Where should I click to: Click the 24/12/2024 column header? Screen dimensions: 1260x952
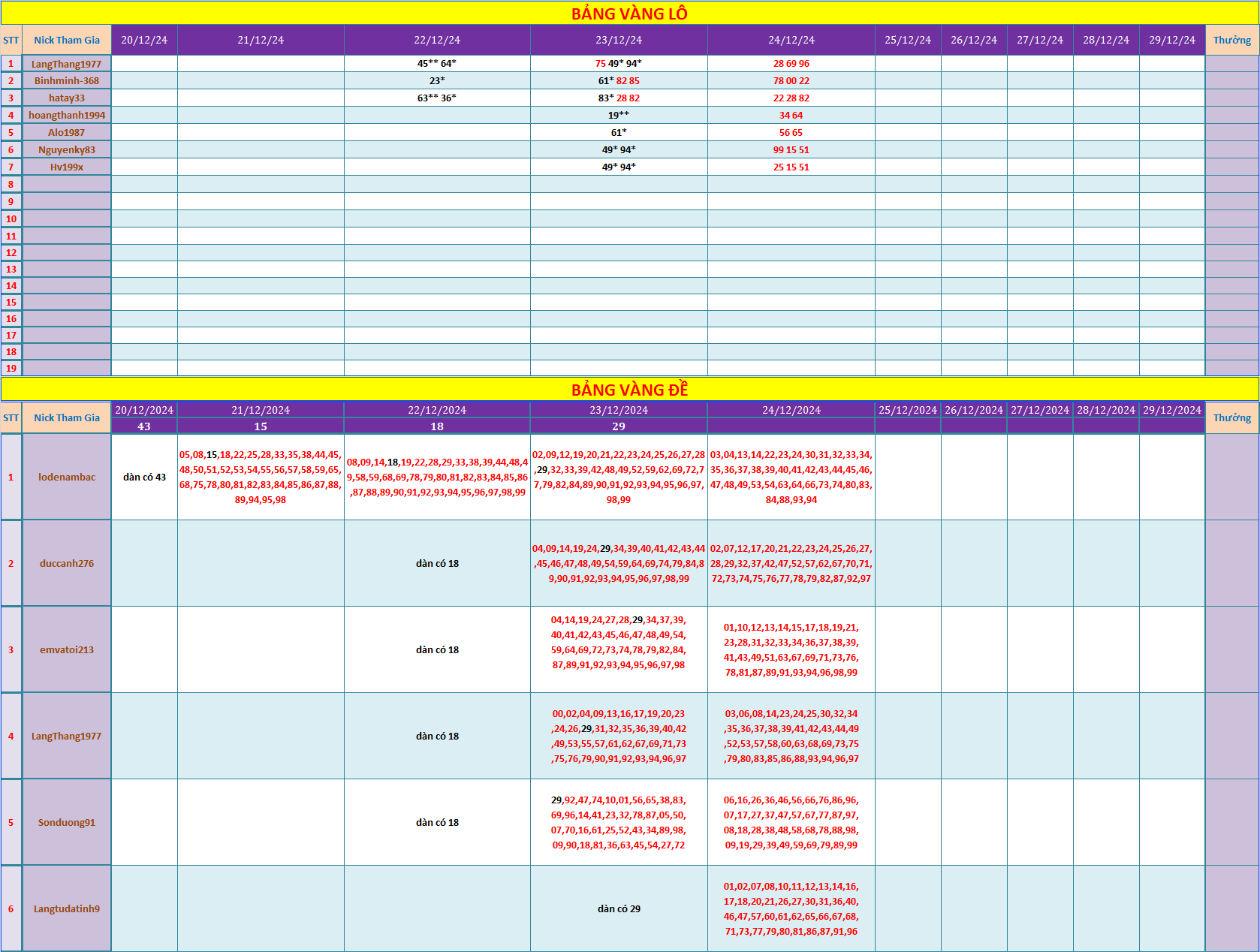pos(791,410)
